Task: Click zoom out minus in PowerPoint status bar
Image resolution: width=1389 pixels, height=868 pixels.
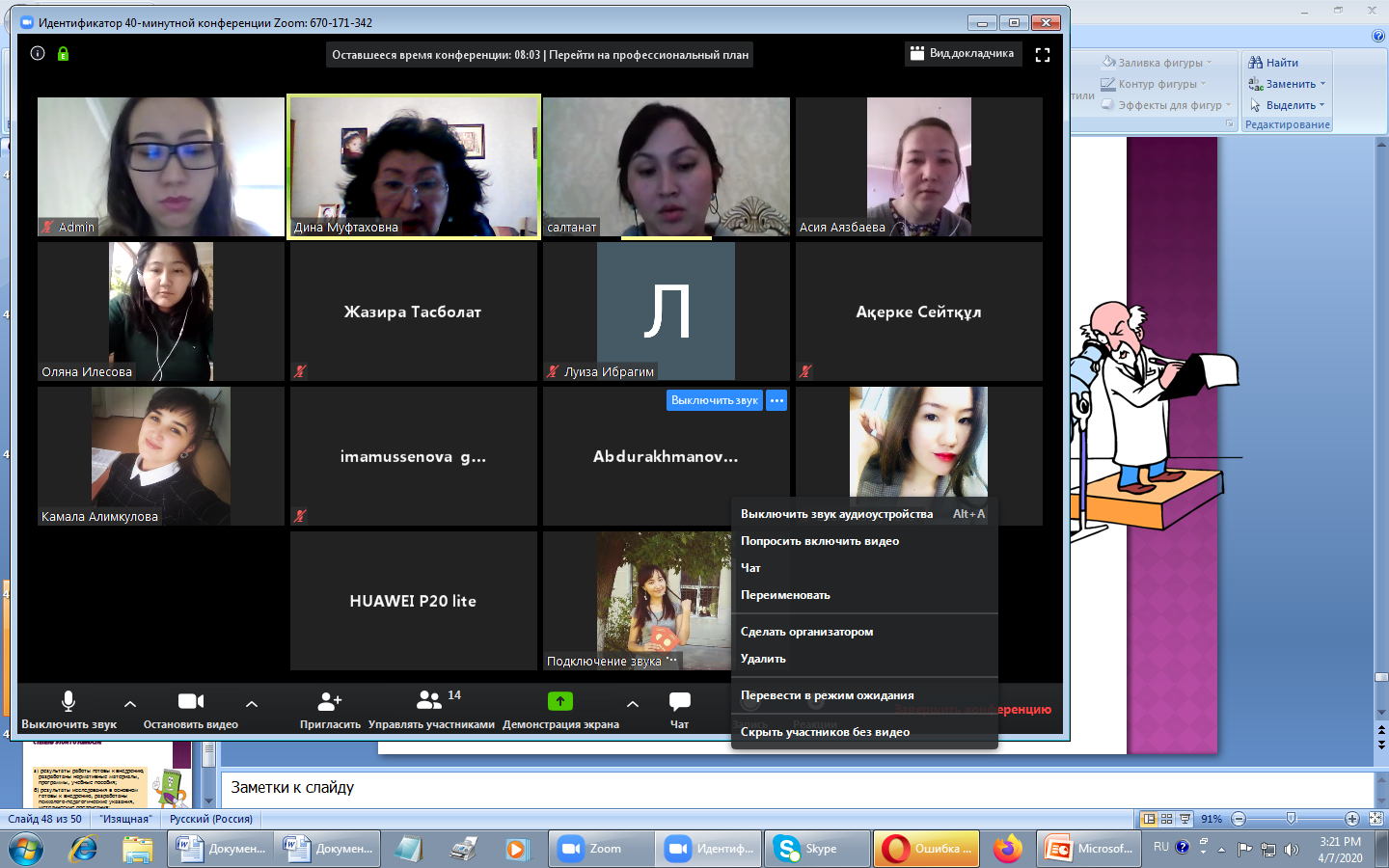Action: [1239, 819]
